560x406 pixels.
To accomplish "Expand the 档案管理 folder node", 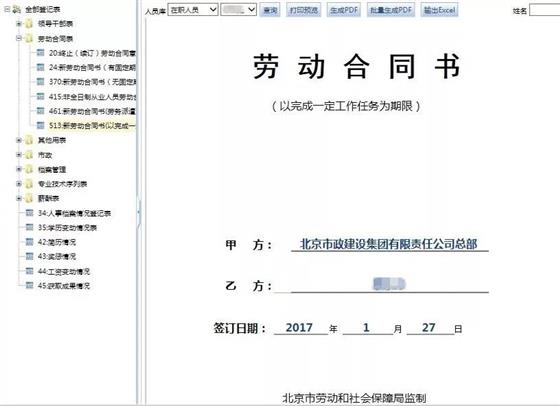I will (x=19, y=169).
